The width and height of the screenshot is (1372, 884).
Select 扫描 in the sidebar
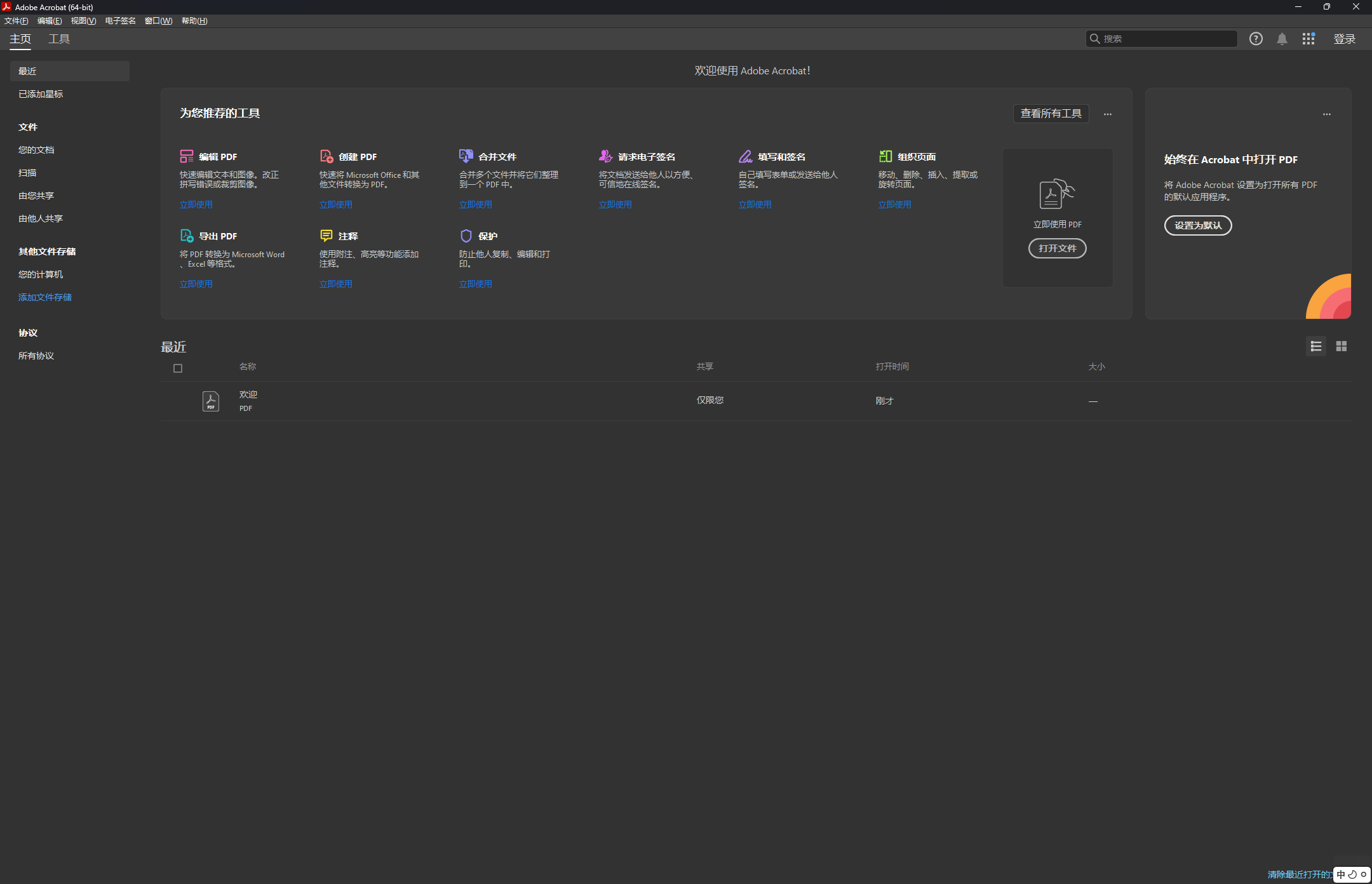[27, 173]
